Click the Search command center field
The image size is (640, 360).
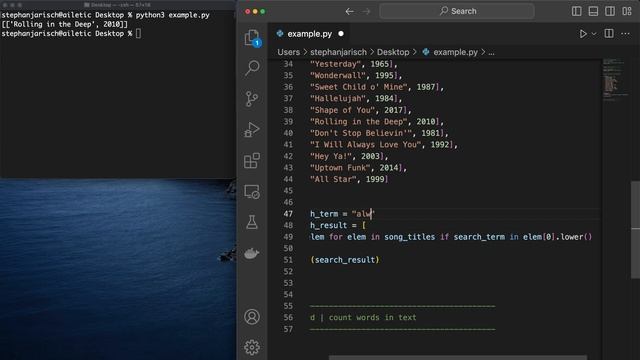[457, 11]
